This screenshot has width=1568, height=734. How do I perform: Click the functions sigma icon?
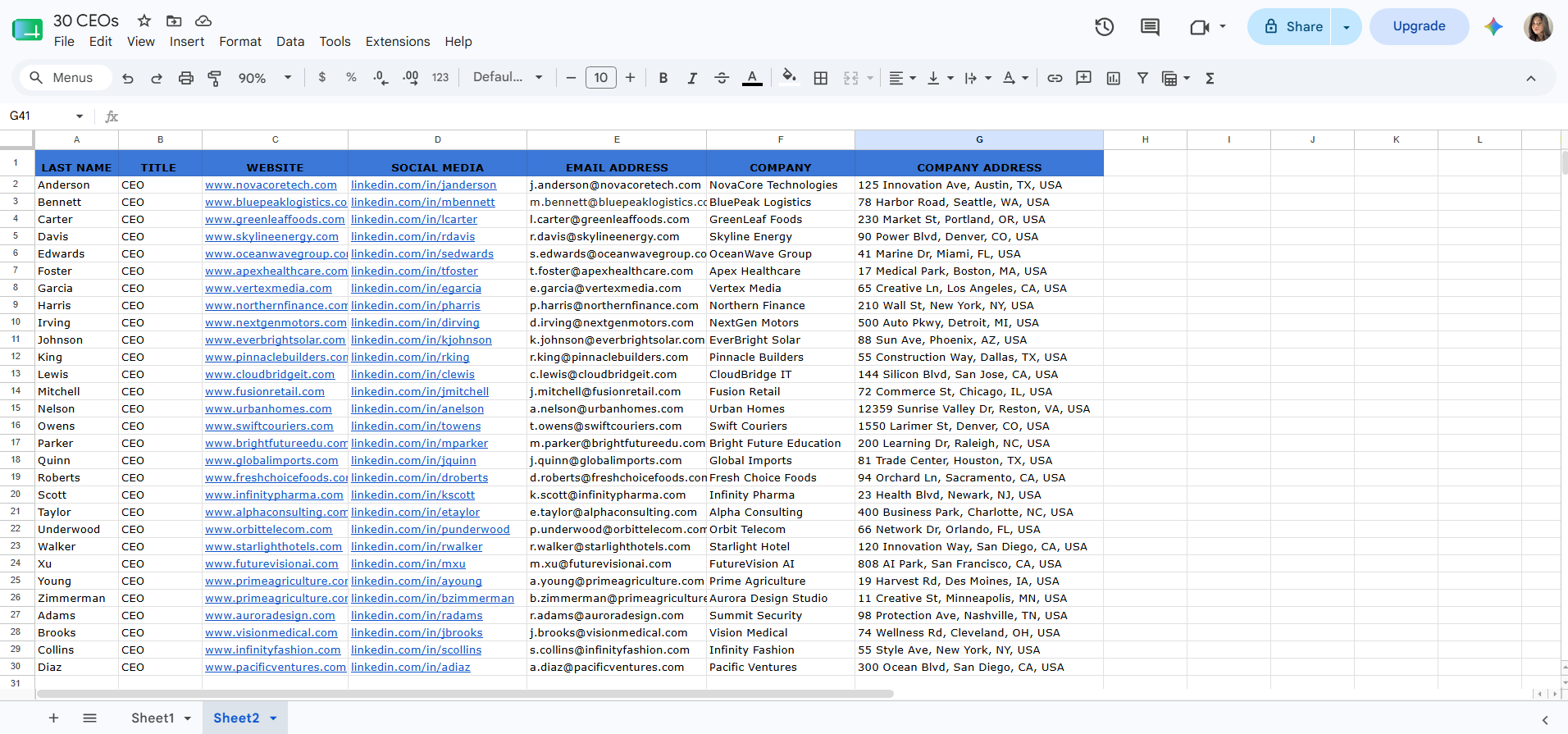[x=1210, y=78]
